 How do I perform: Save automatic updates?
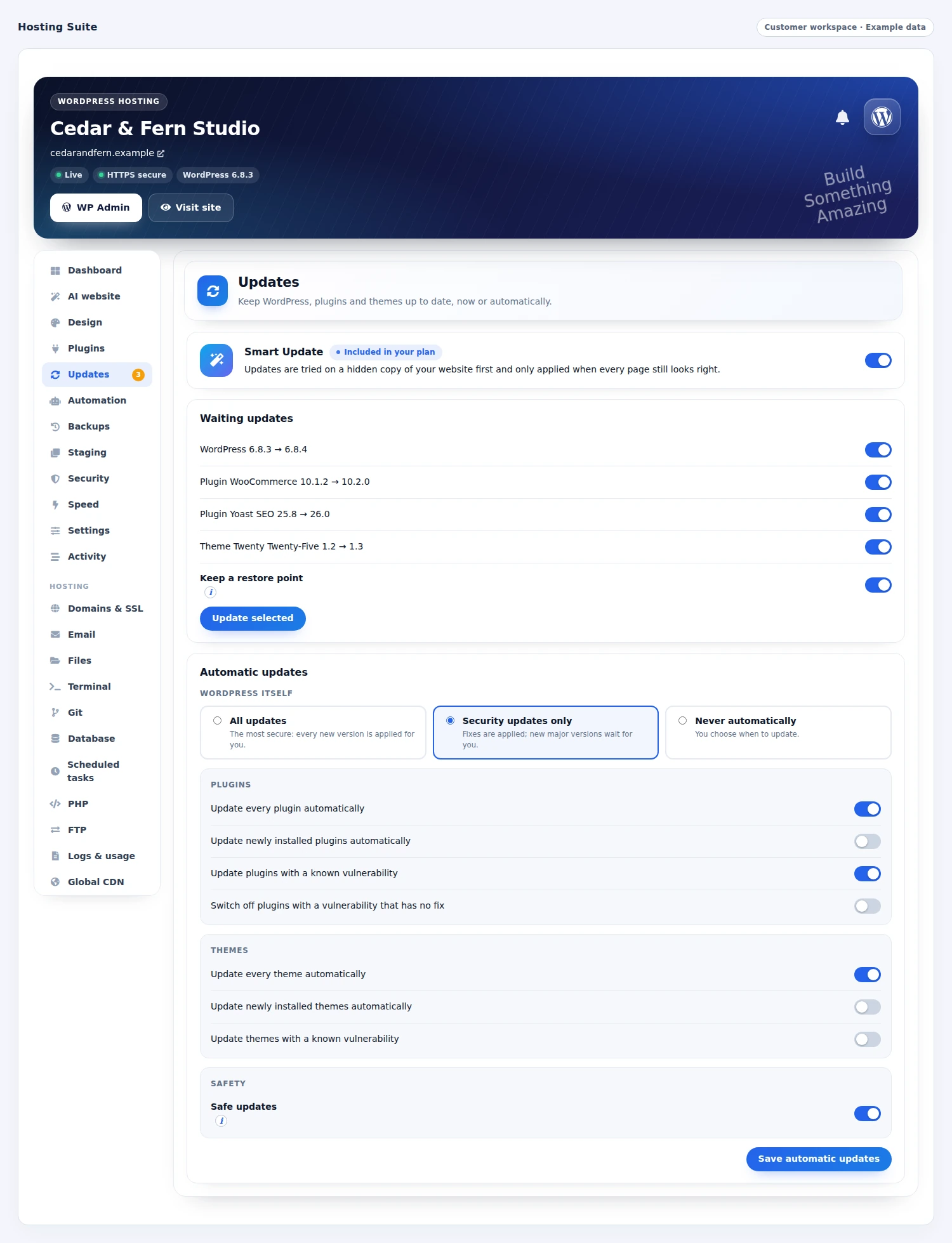(819, 1159)
